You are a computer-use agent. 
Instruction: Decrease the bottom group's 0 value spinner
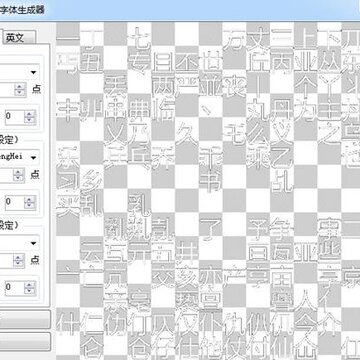coord(30,291)
